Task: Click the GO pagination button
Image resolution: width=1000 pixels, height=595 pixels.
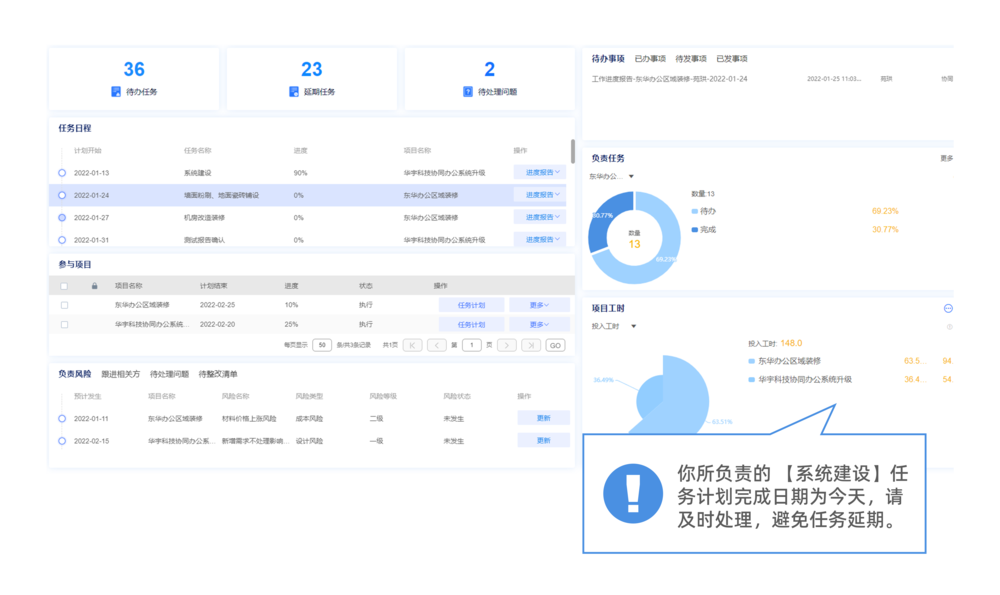Action: (x=555, y=345)
